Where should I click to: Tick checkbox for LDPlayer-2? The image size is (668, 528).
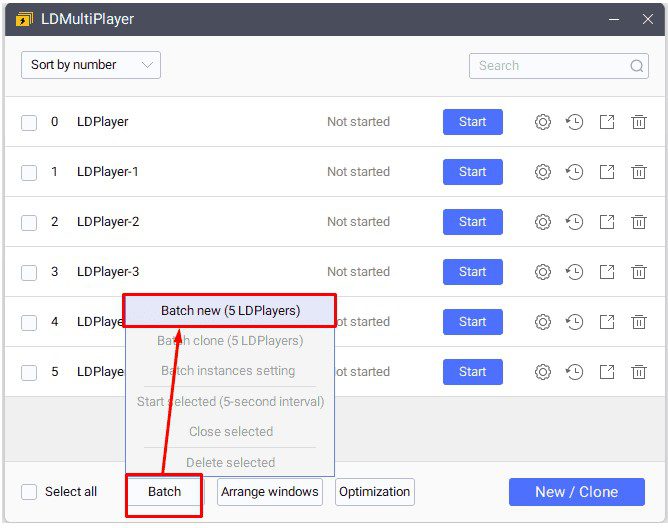29,222
